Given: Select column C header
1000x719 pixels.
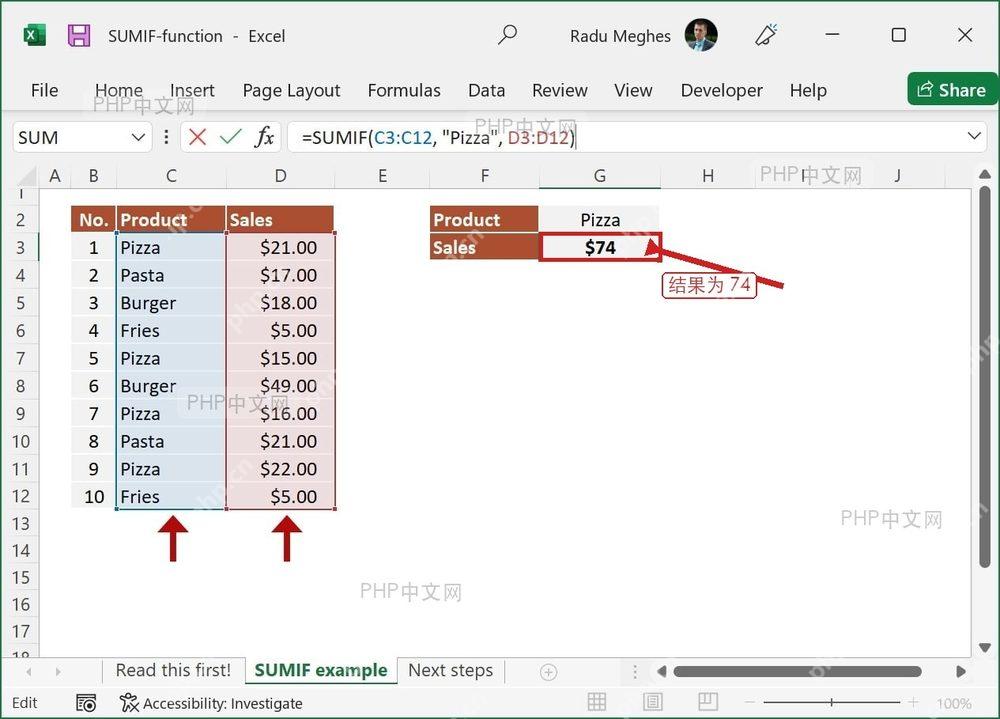Looking at the screenshot, I should (x=171, y=176).
